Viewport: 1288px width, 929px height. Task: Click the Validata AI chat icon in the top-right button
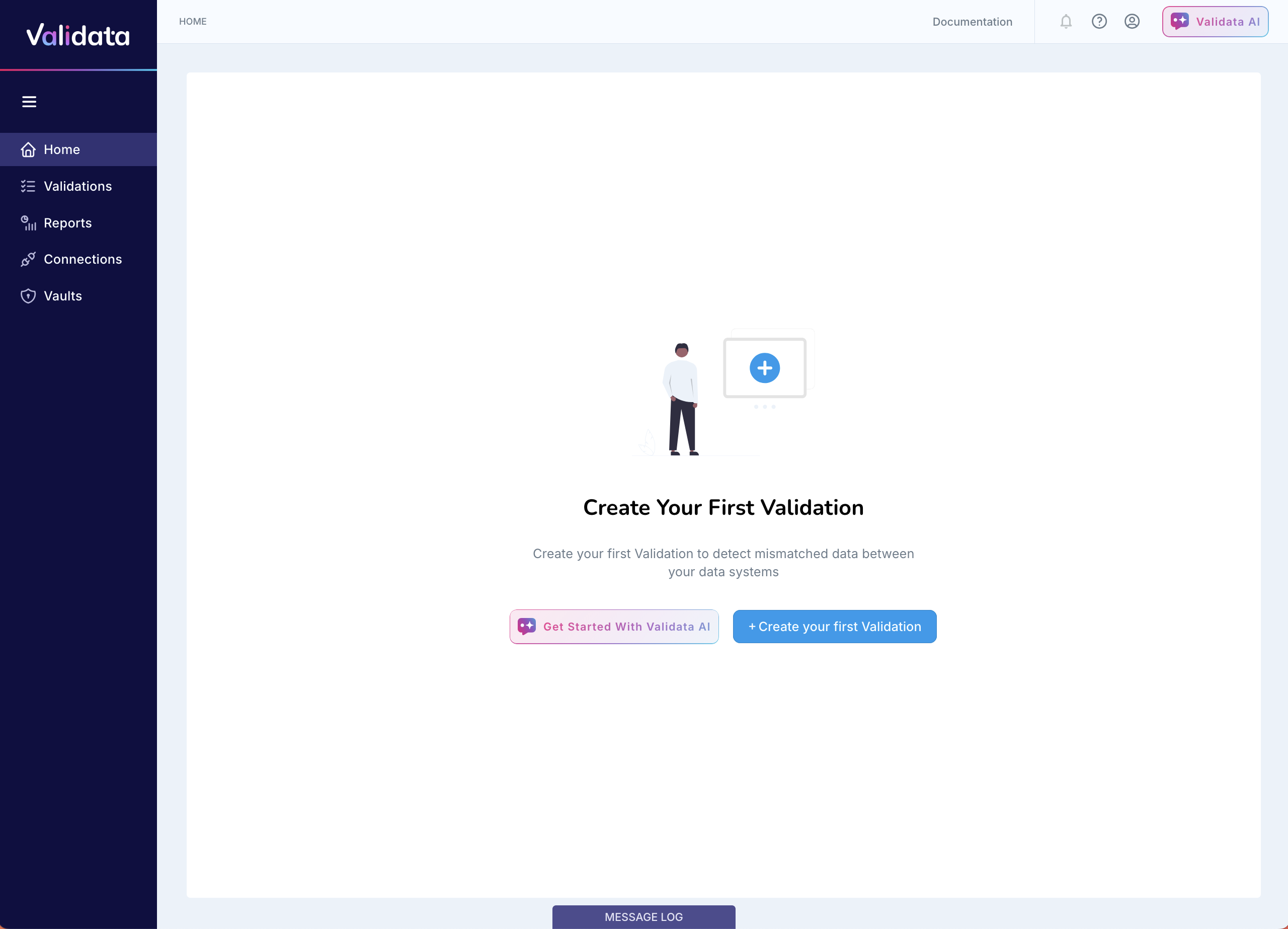click(x=1179, y=21)
